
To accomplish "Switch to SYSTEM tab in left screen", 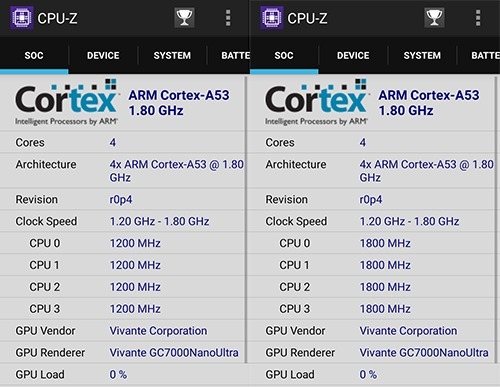I will point(172,55).
